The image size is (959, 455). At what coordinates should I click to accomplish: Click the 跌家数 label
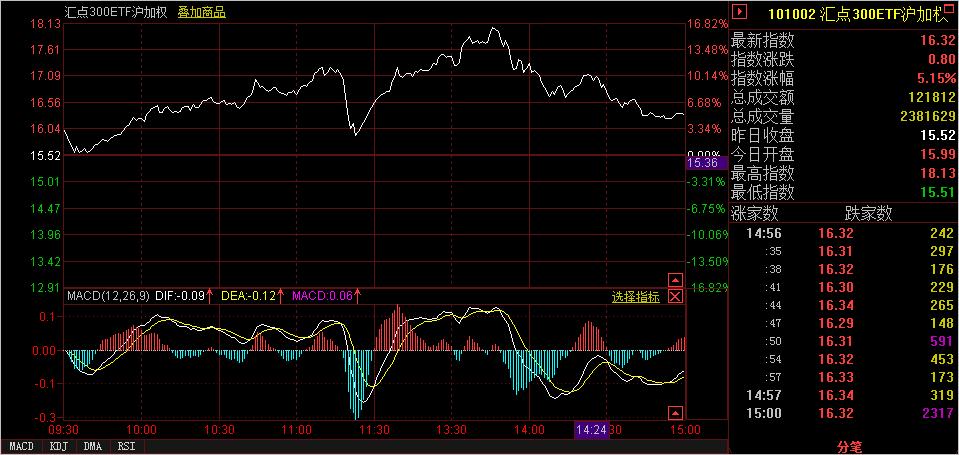click(868, 213)
